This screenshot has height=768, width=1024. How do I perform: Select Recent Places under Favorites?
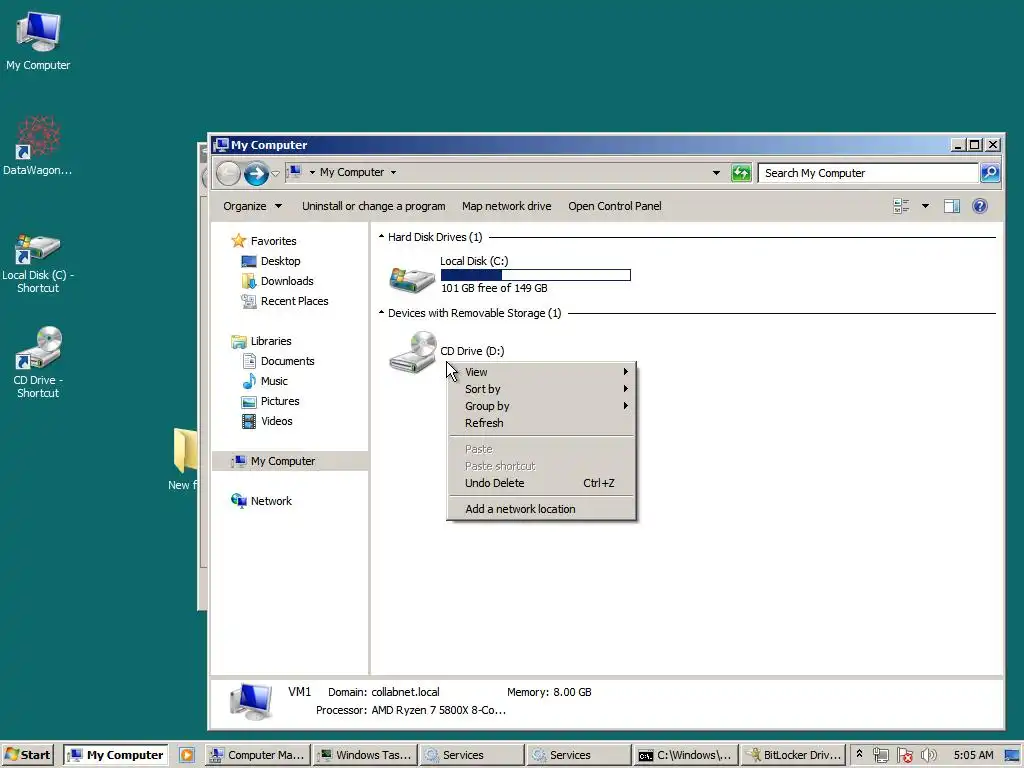click(294, 301)
